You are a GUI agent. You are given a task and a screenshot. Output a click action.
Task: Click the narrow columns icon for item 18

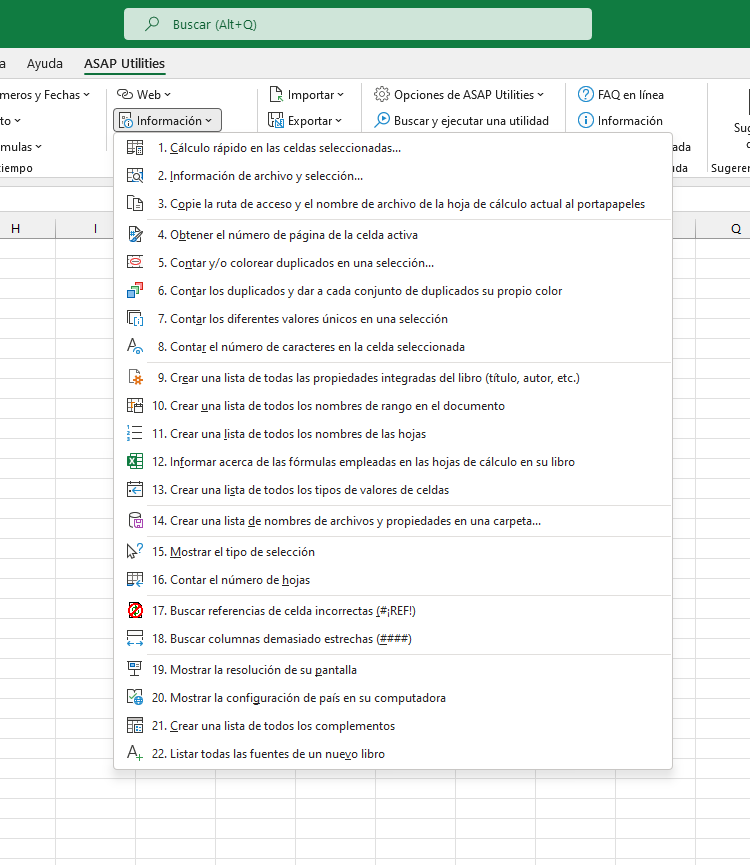tap(135, 639)
